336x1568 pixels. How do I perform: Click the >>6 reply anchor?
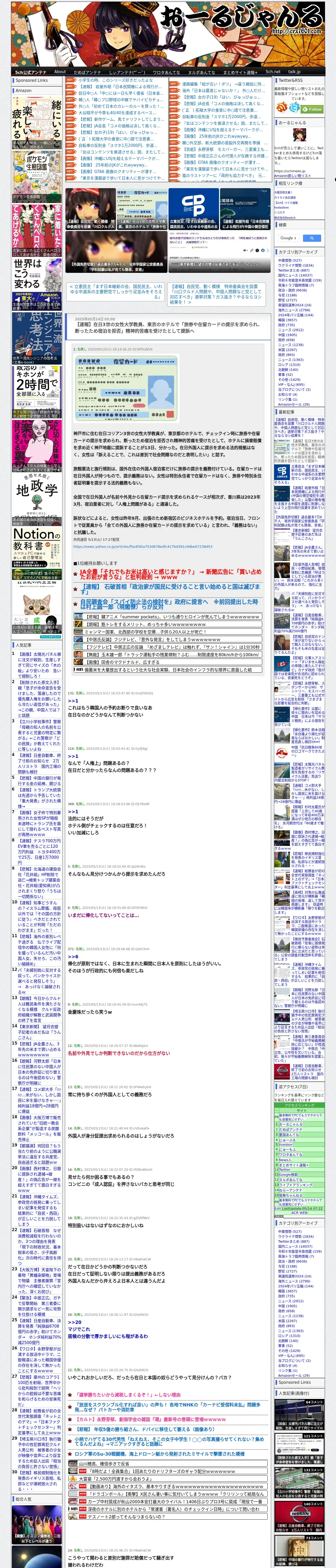[x=72, y=956]
